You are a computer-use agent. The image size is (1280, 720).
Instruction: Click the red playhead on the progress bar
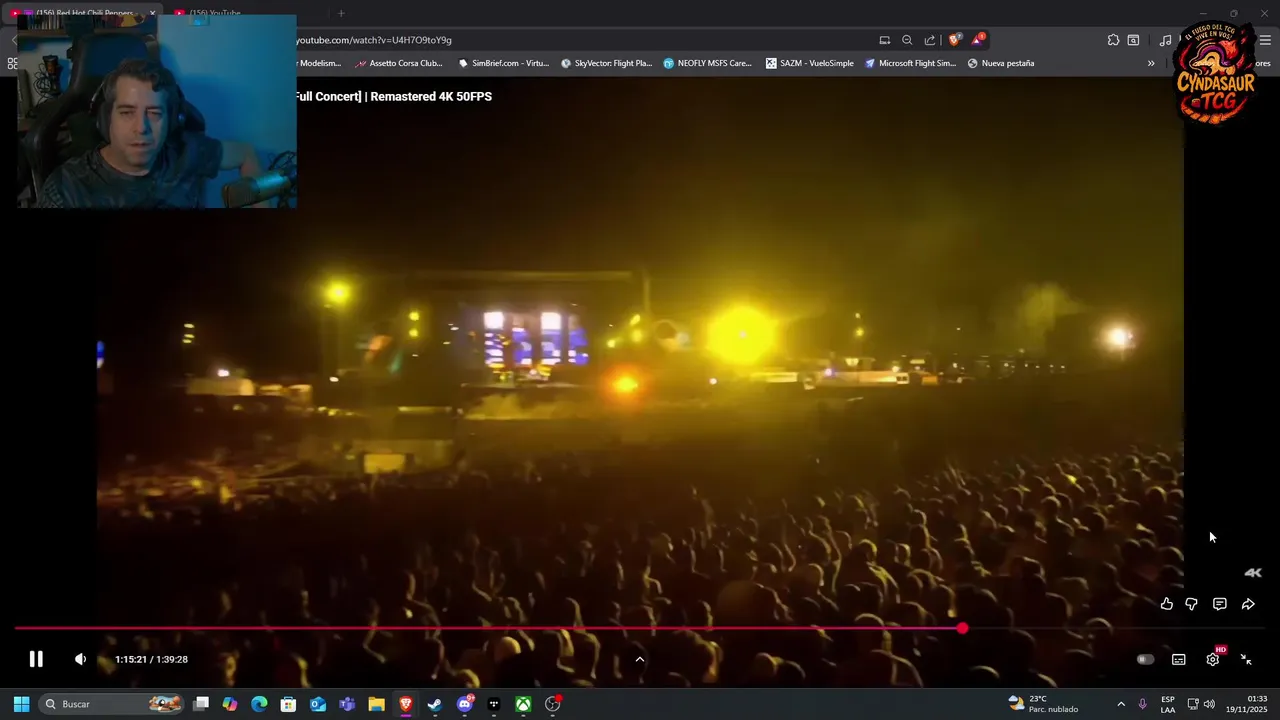coord(962,628)
